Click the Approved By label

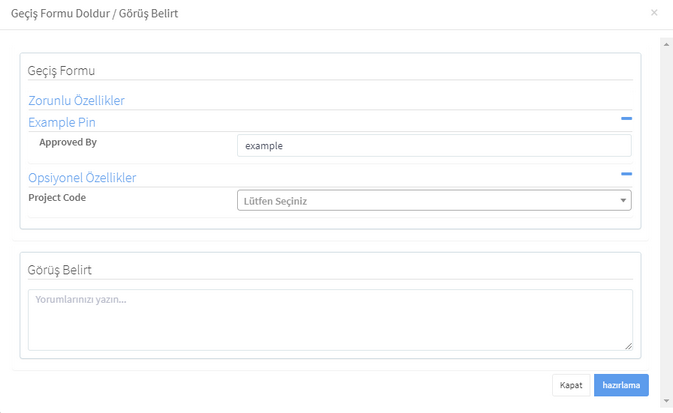pyautogui.click(x=68, y=142)
